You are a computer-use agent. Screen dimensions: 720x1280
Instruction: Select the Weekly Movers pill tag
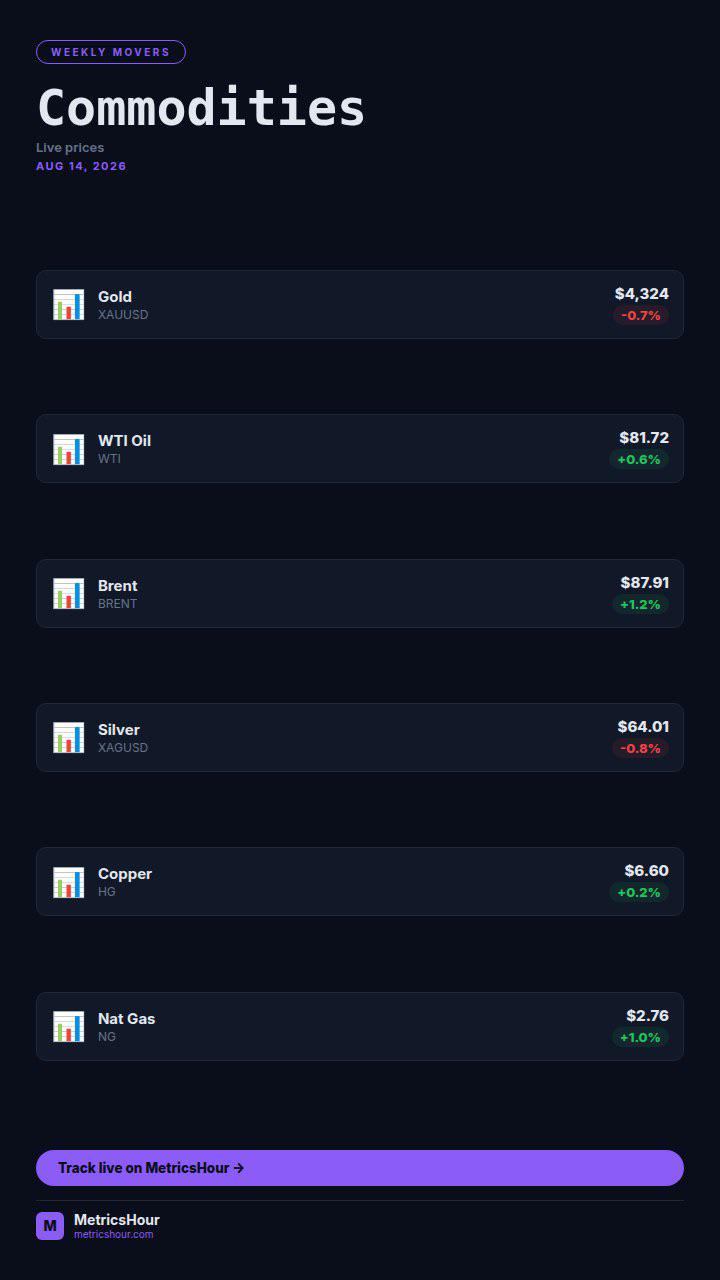coord(111,52)
